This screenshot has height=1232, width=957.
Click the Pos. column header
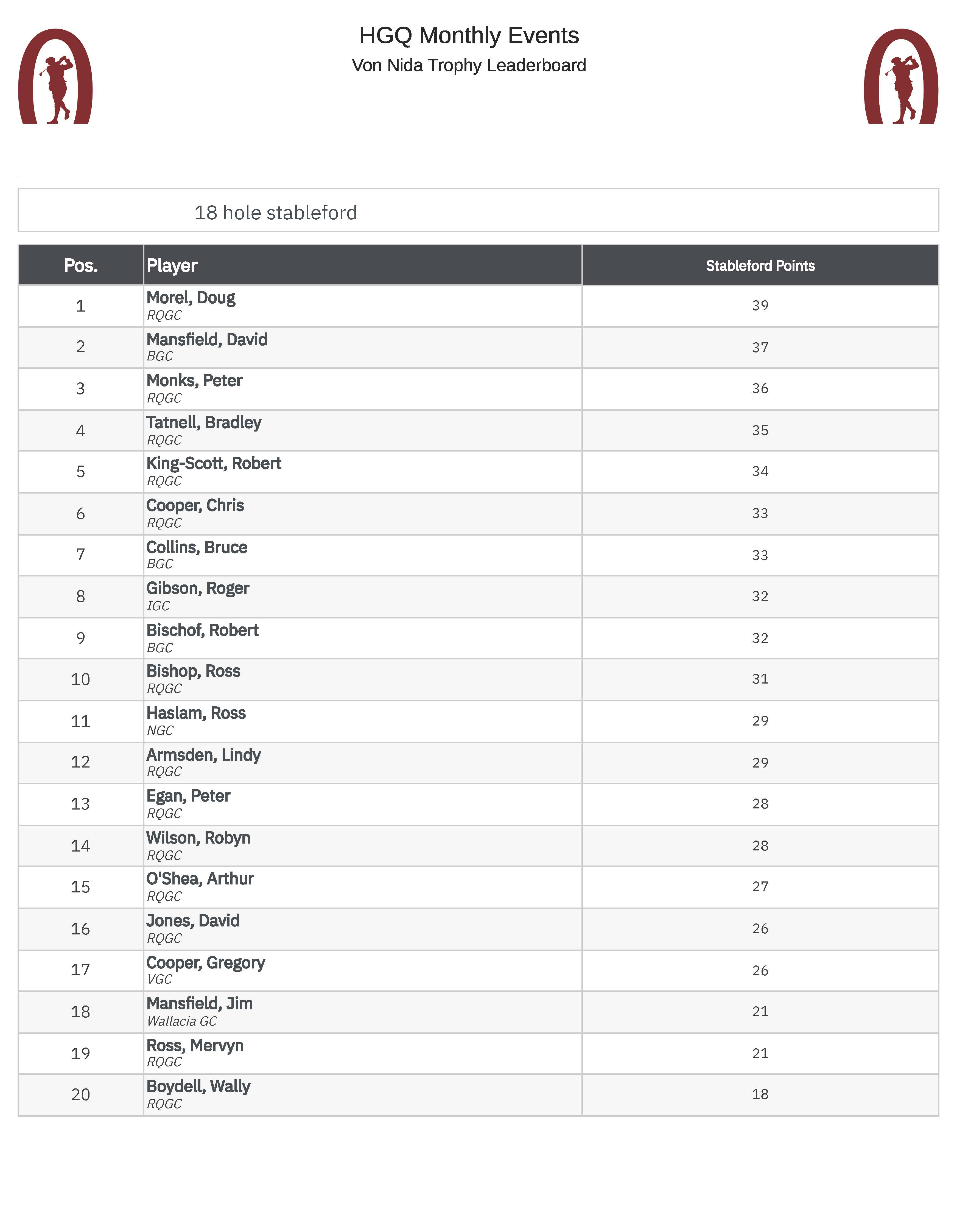point(81,265)
